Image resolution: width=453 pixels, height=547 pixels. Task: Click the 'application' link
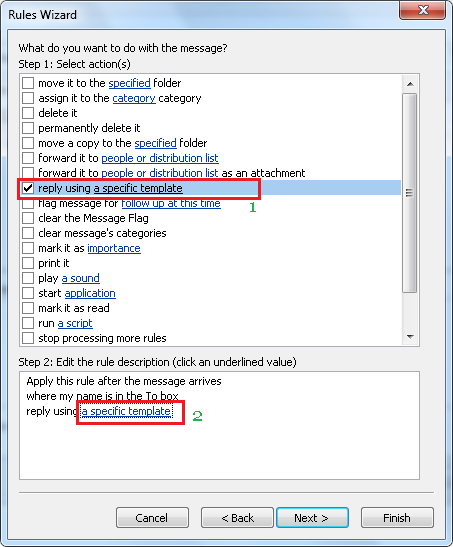(90, 293)
